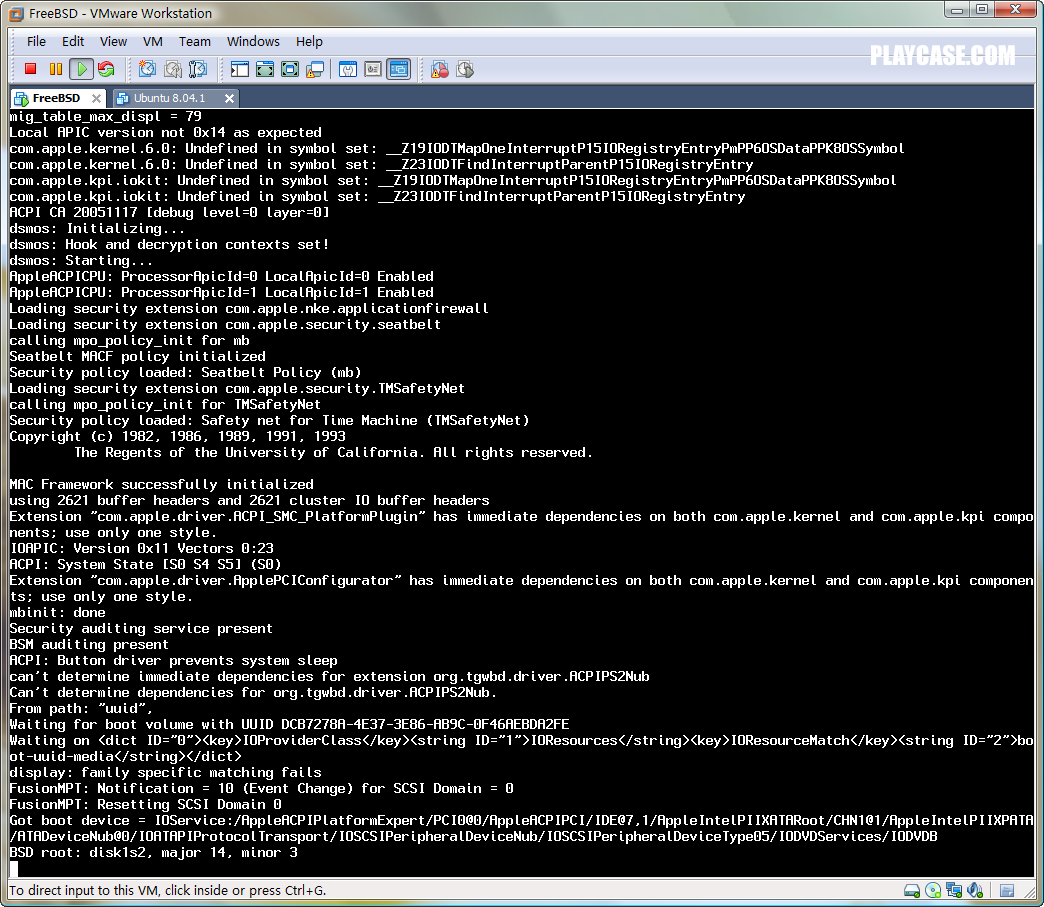Show the appliance view
This screenshot has height=907, width=1044.
click(373, 69)
